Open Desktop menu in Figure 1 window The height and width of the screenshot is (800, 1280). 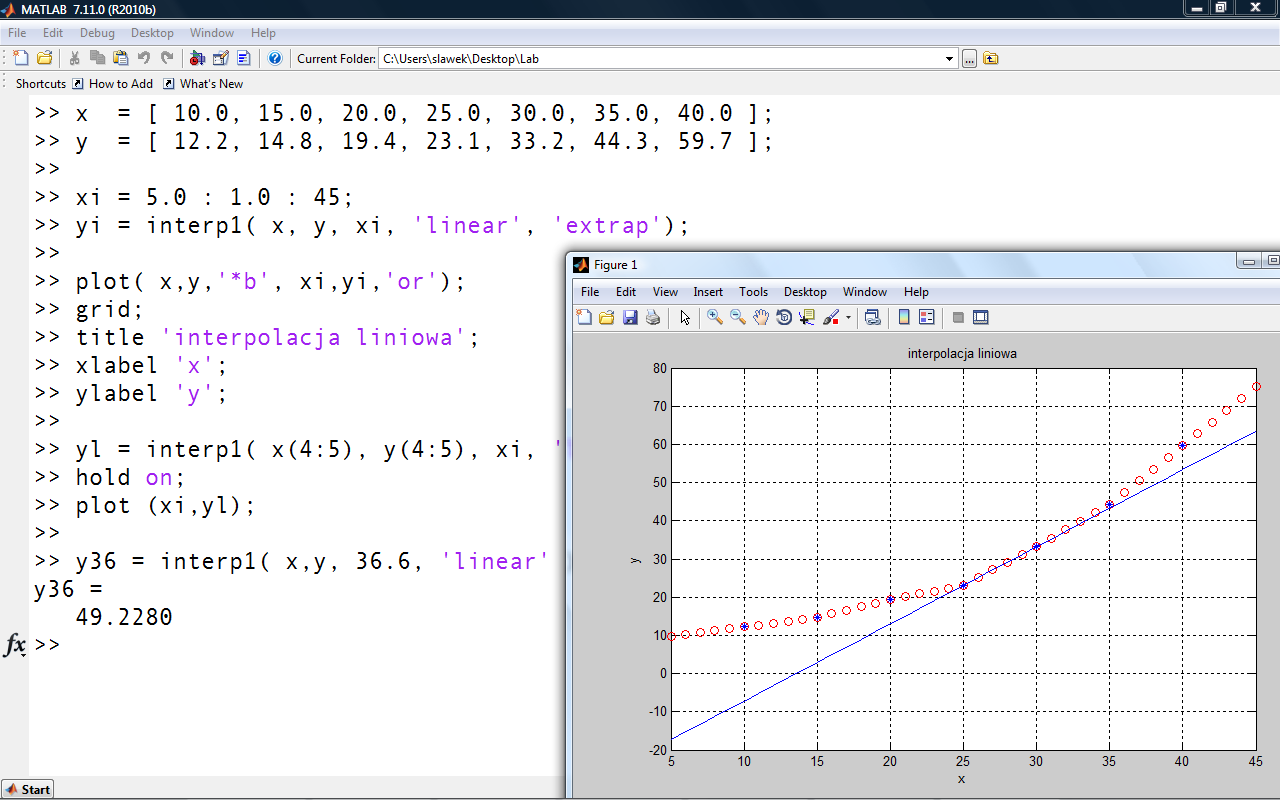[x=805, y=292]
